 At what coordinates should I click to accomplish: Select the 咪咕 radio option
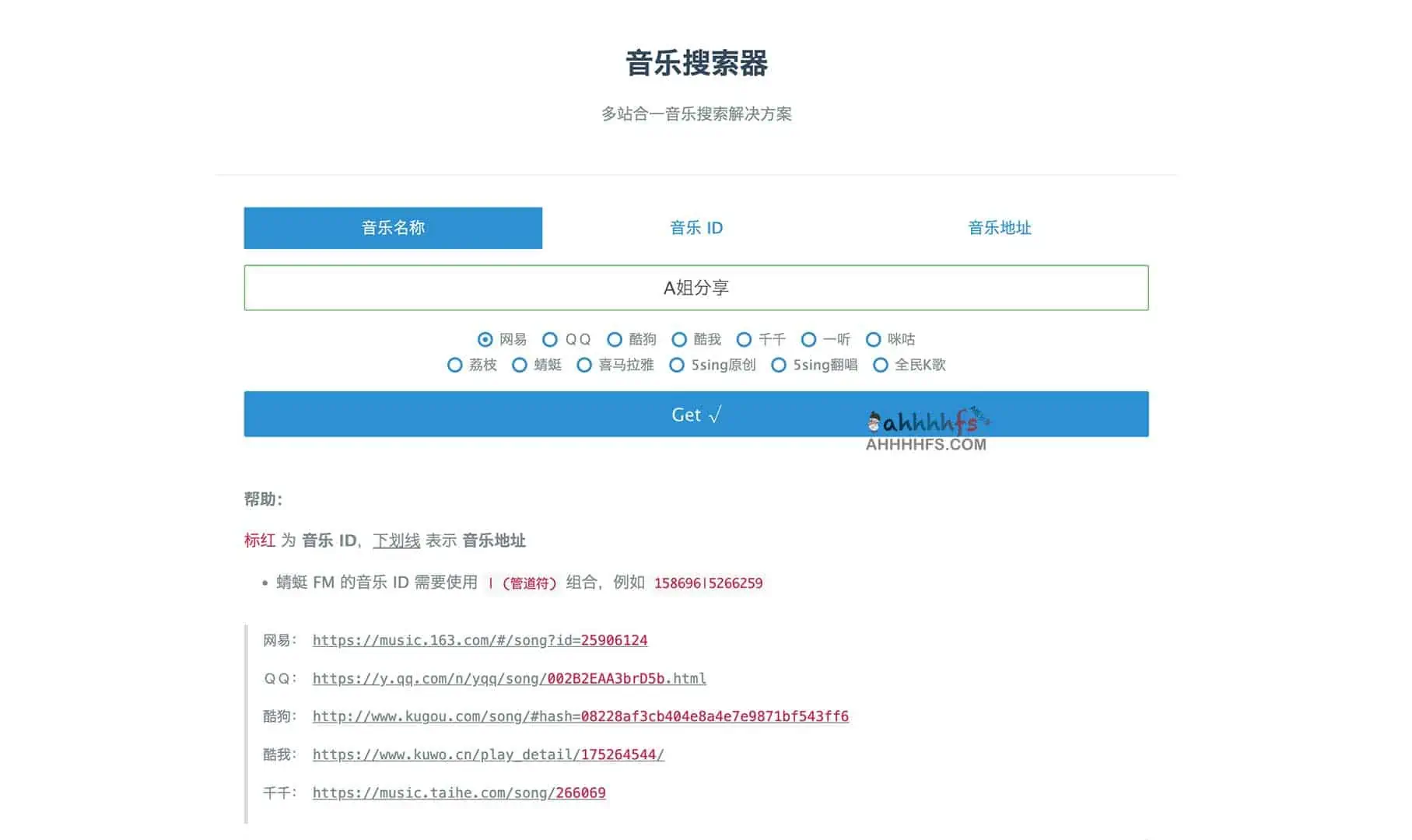(874, 339)
